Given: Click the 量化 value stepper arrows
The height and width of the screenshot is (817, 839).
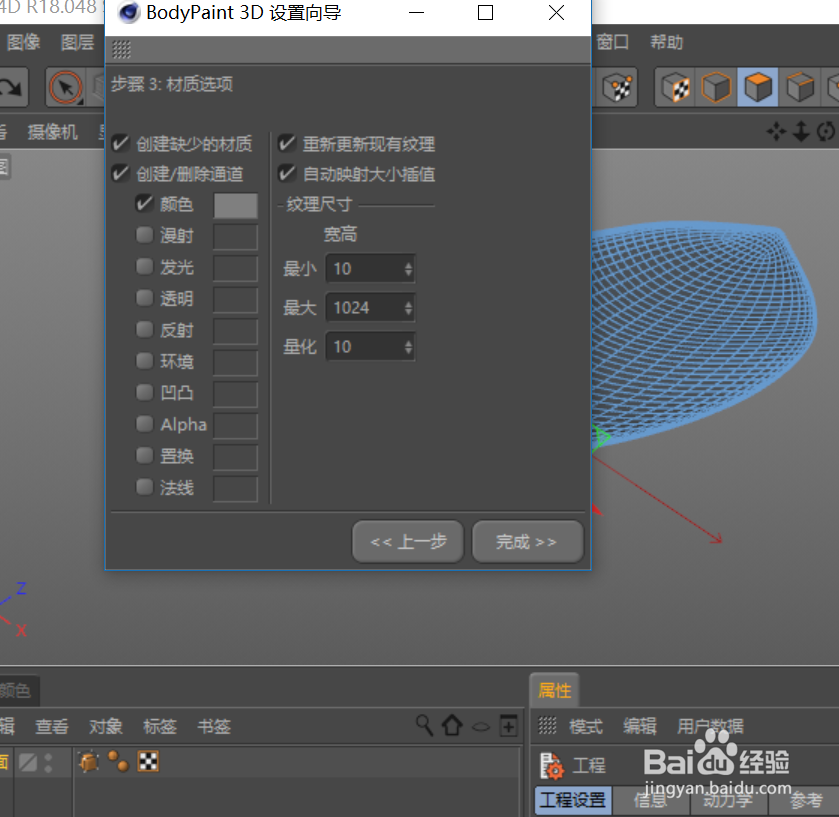Looking at the screenshot, I should (408, 347).
